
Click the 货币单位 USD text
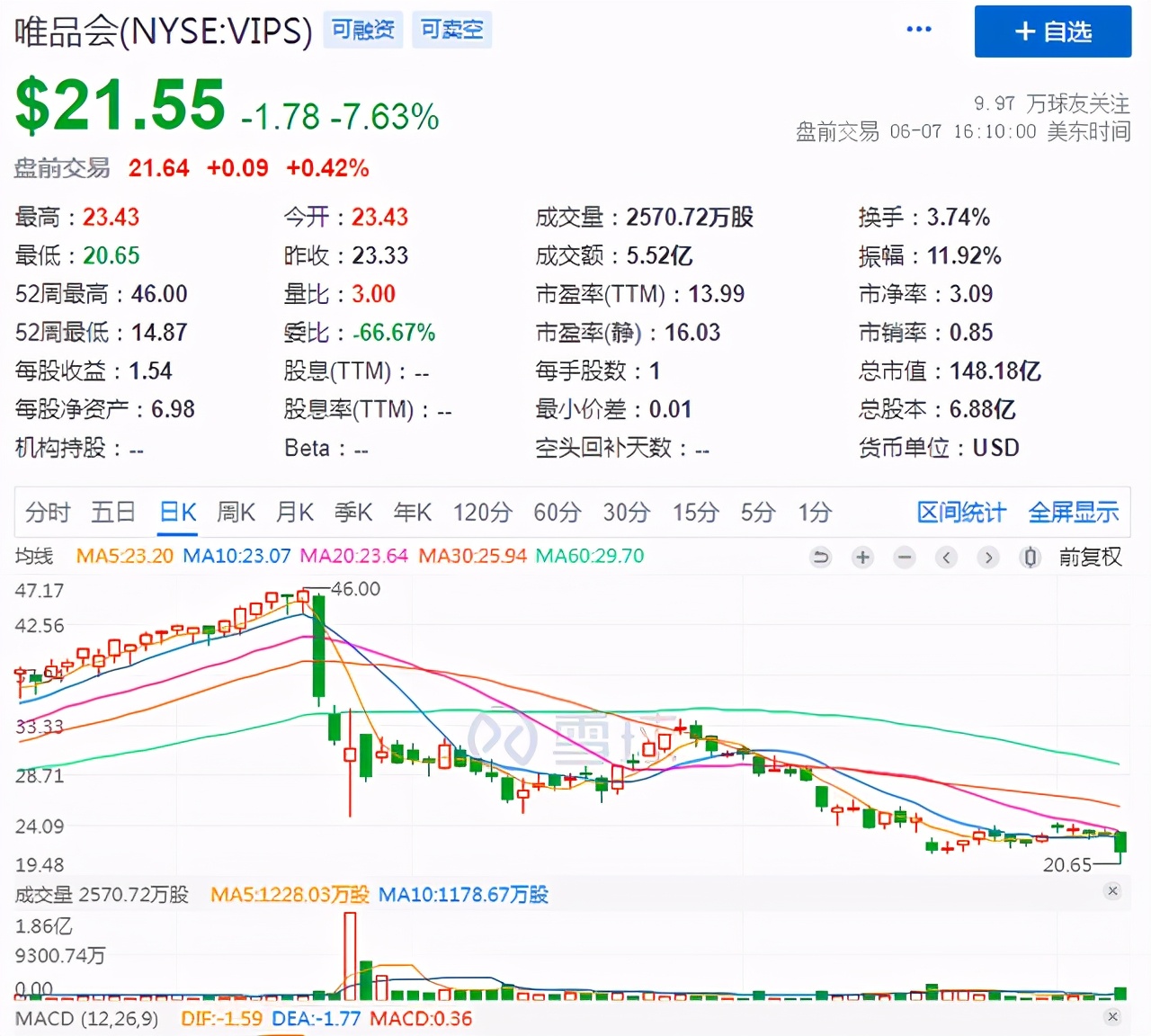[996, 448]
